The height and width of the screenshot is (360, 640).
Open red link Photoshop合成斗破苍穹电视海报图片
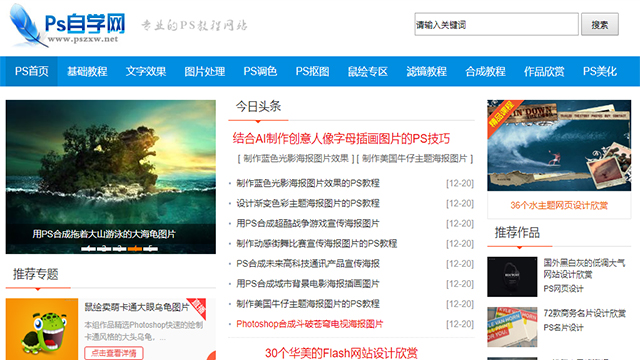click(309, 324)
